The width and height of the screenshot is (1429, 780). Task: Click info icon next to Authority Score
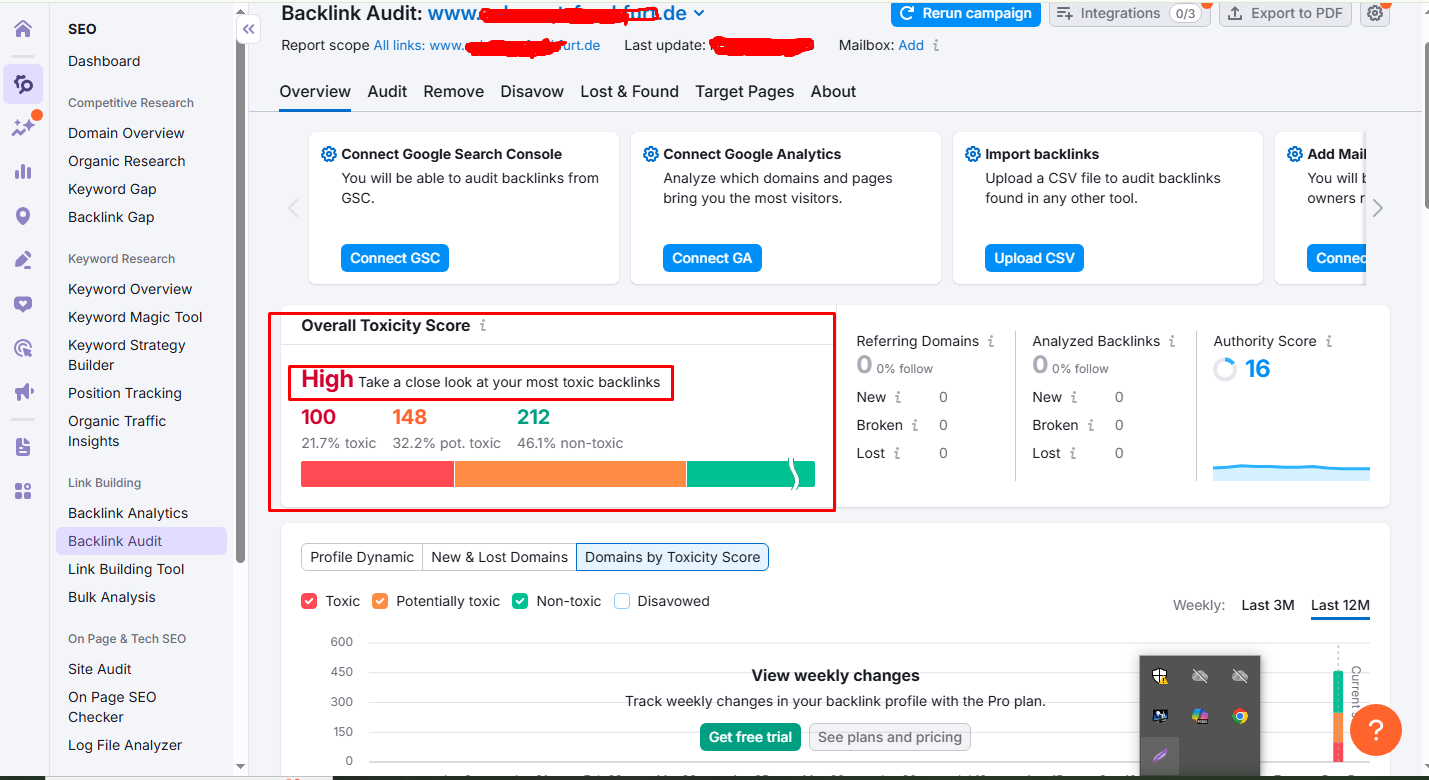1329,342
